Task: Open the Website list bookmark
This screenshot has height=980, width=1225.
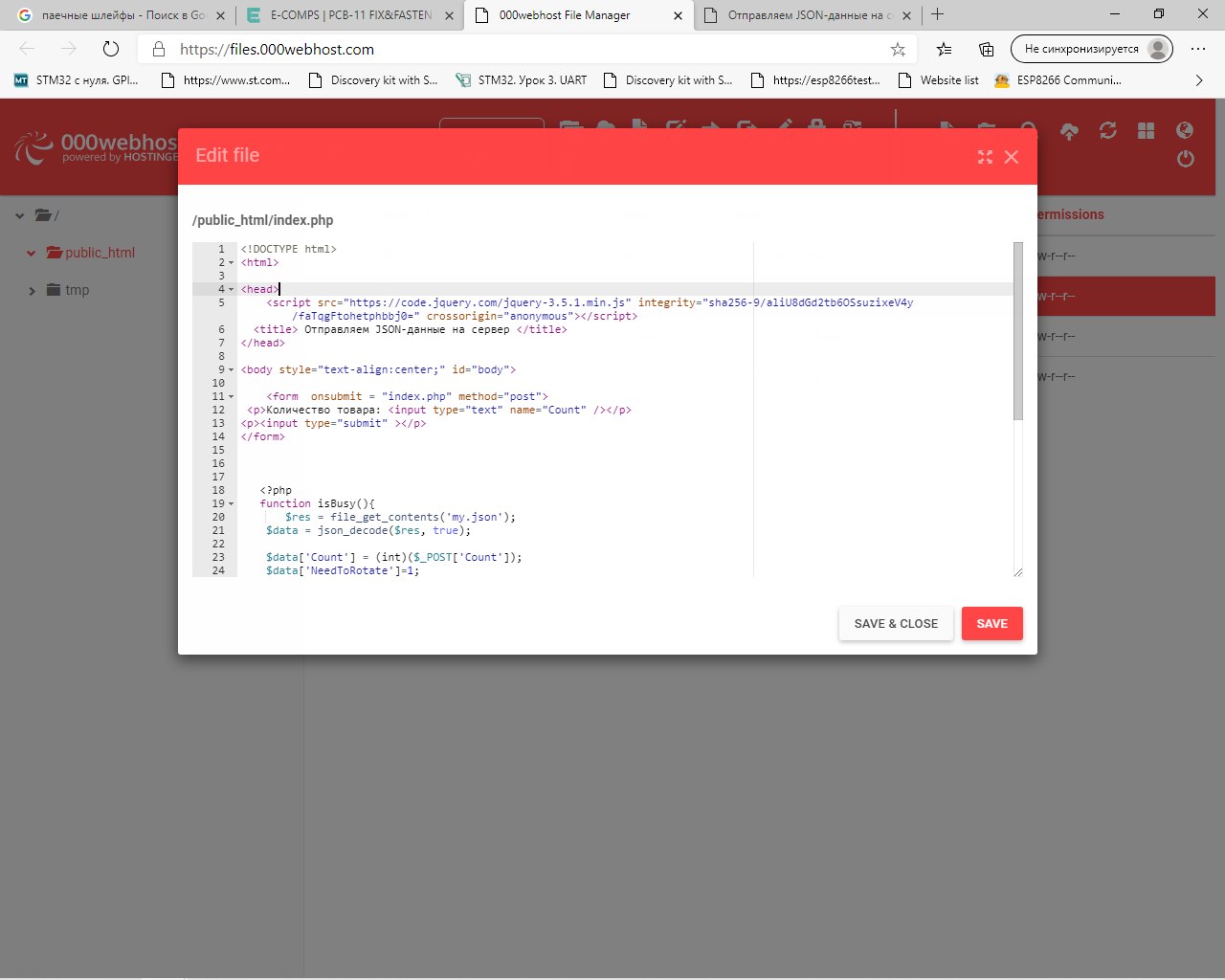Action: (x=938, y=80)
